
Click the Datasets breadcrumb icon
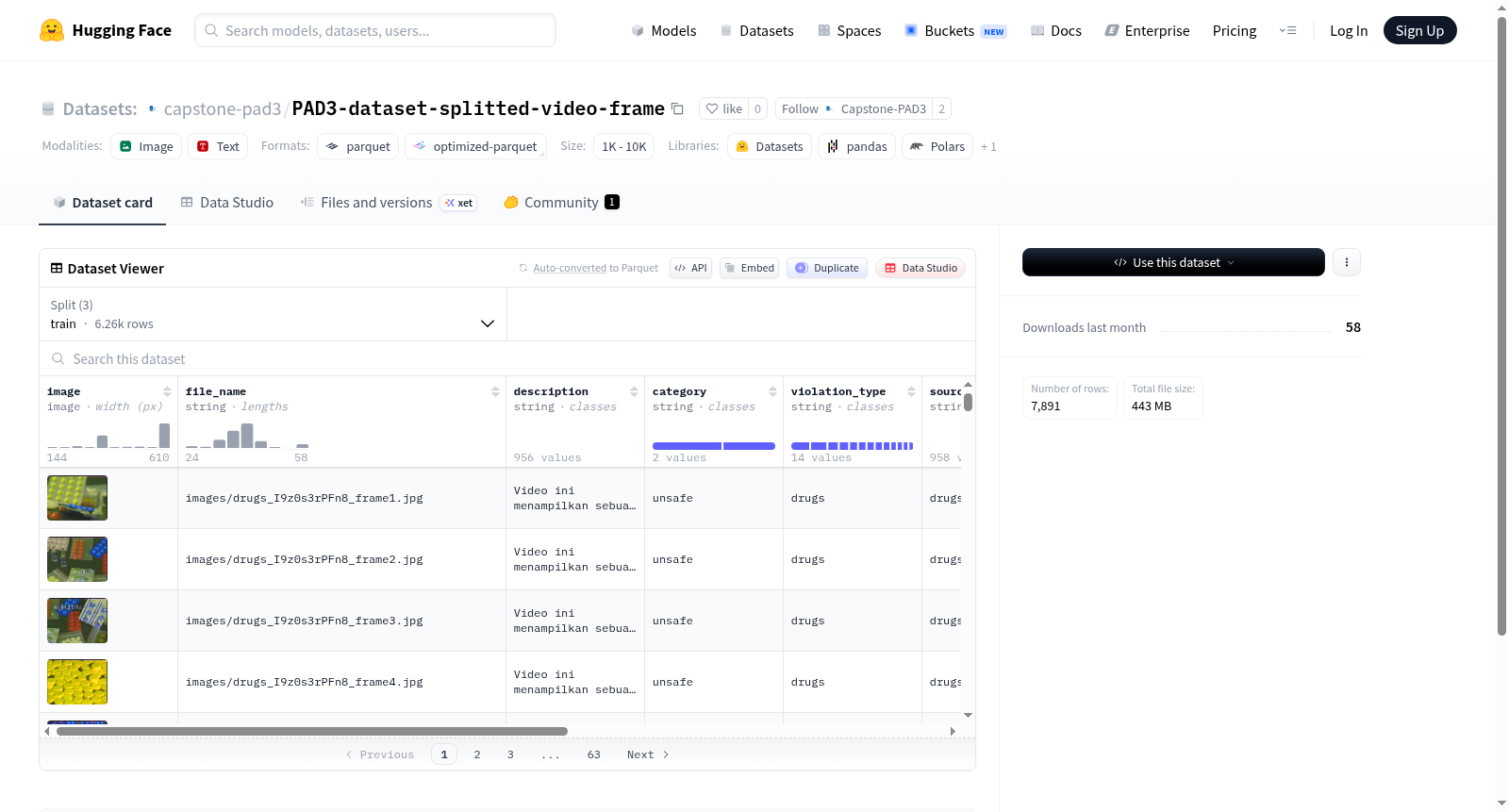pyautogui.click(x=48, y=108)
